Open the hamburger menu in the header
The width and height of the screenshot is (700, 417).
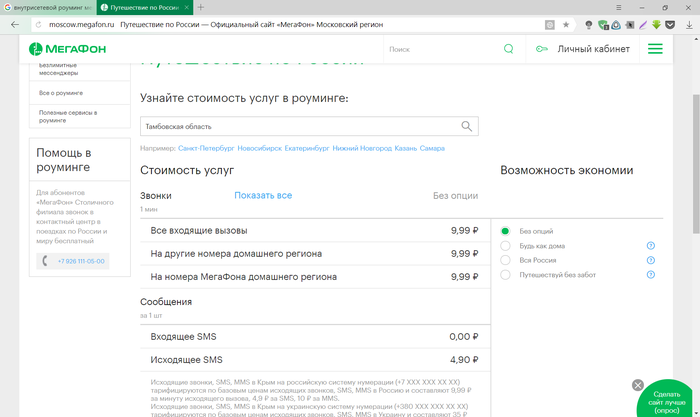(655, 49)
